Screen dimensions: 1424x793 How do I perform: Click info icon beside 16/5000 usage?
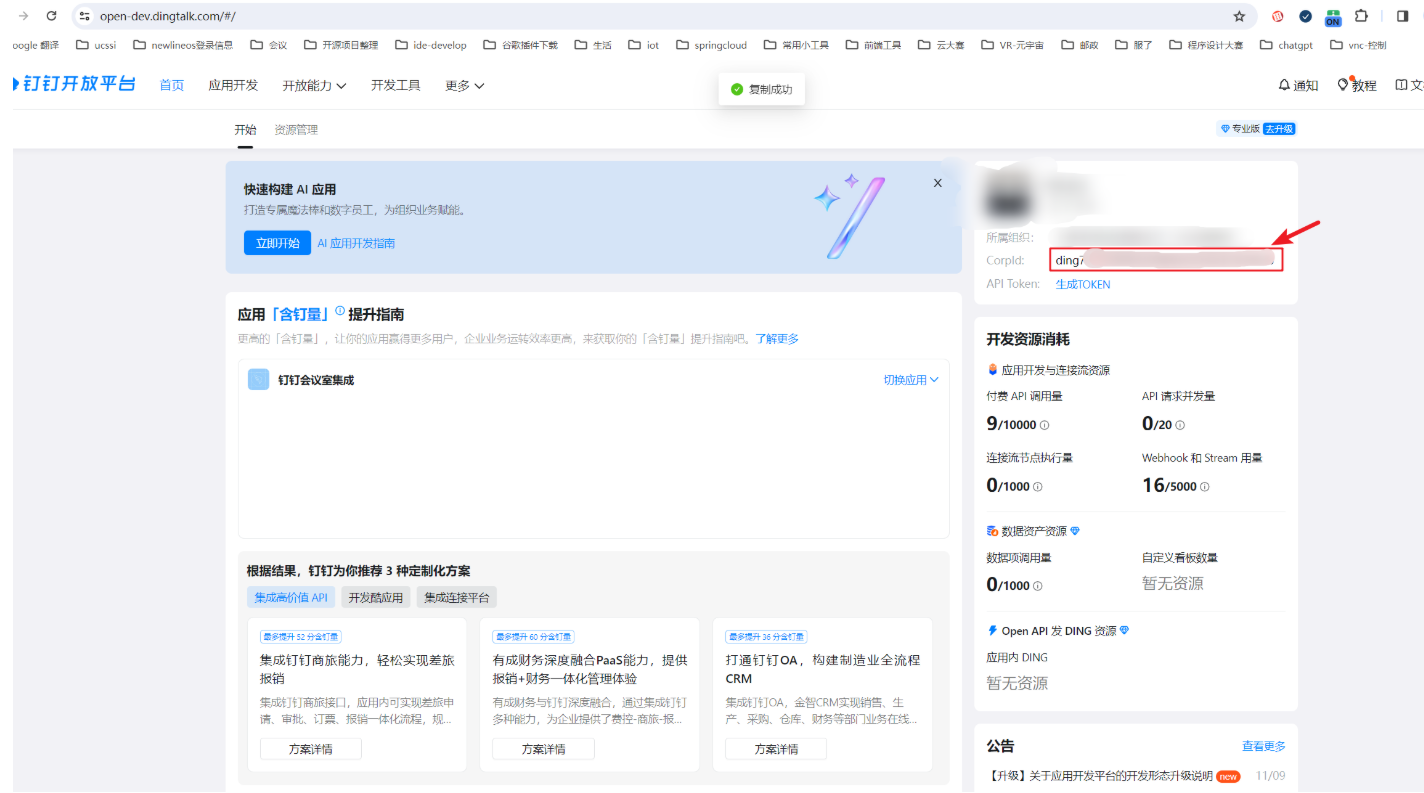[1204, 487]
